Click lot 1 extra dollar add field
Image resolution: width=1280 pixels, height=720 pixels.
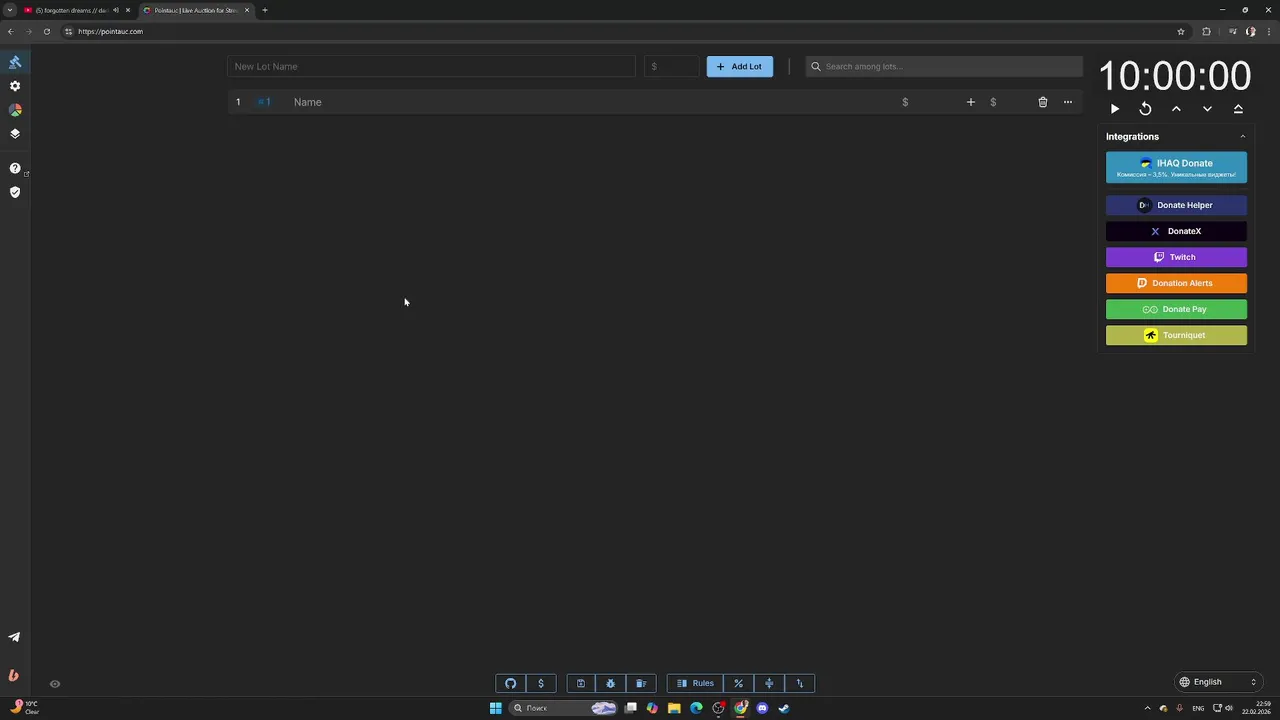[1005, 102]
